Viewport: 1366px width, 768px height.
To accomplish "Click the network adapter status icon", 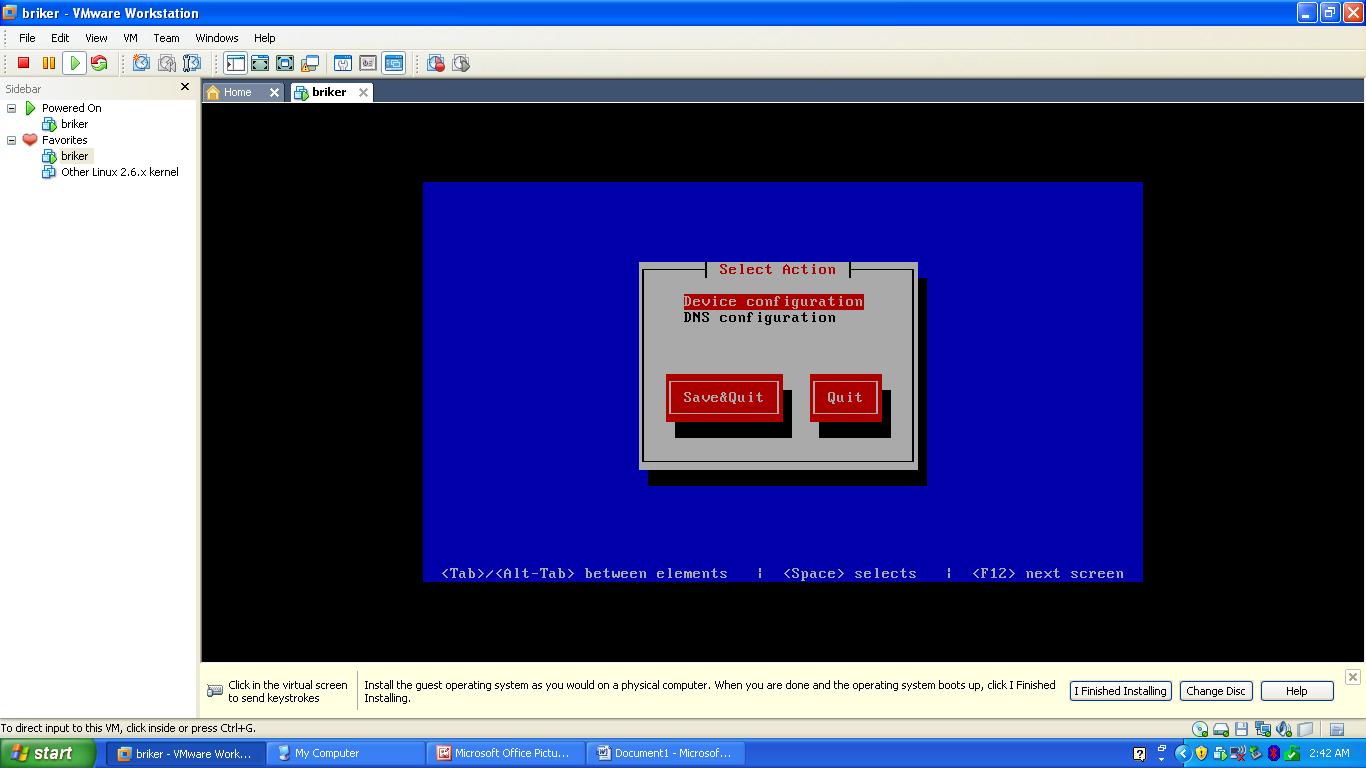I will click(x=1263, y=729).
